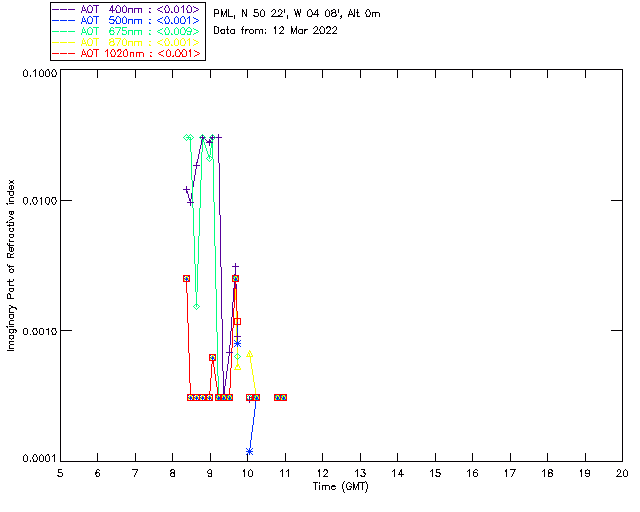Click the x-axis tick label 14

pyautogui.click(x=398, y=473)
